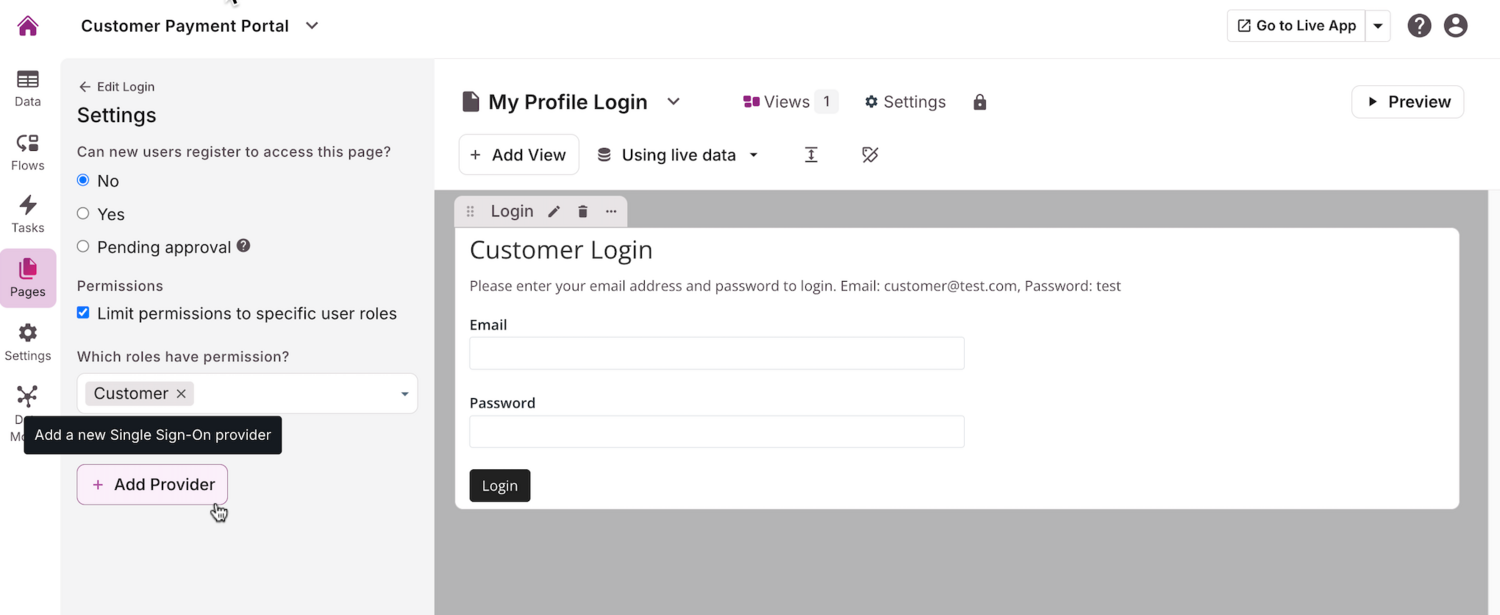Expand the Customer Payment Portal app dropdown
This screenshot has width=1500, height=615.
coord(312,26)
